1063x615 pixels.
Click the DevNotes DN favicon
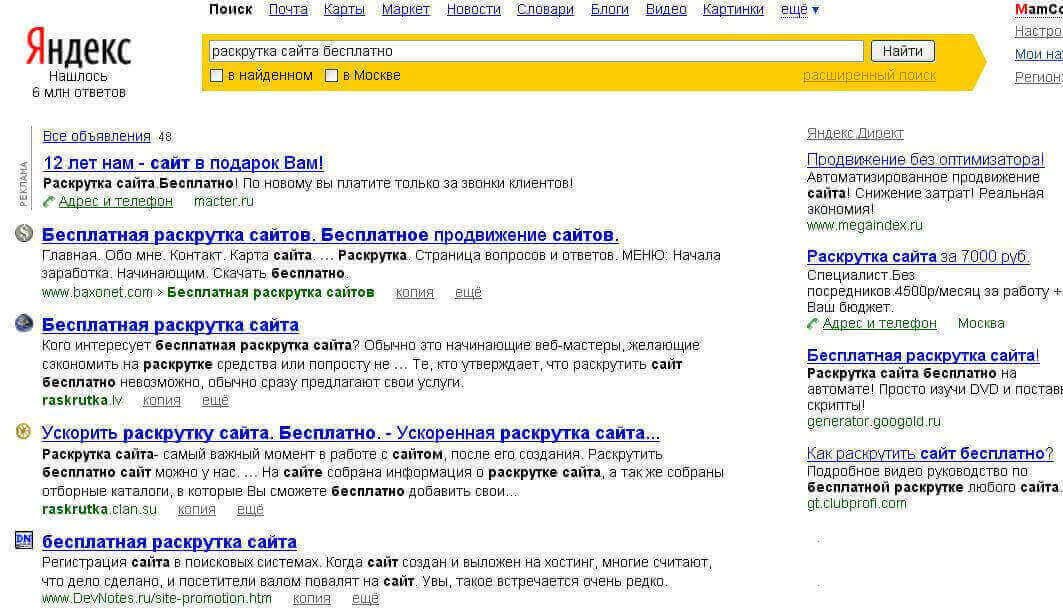point(24,540)
